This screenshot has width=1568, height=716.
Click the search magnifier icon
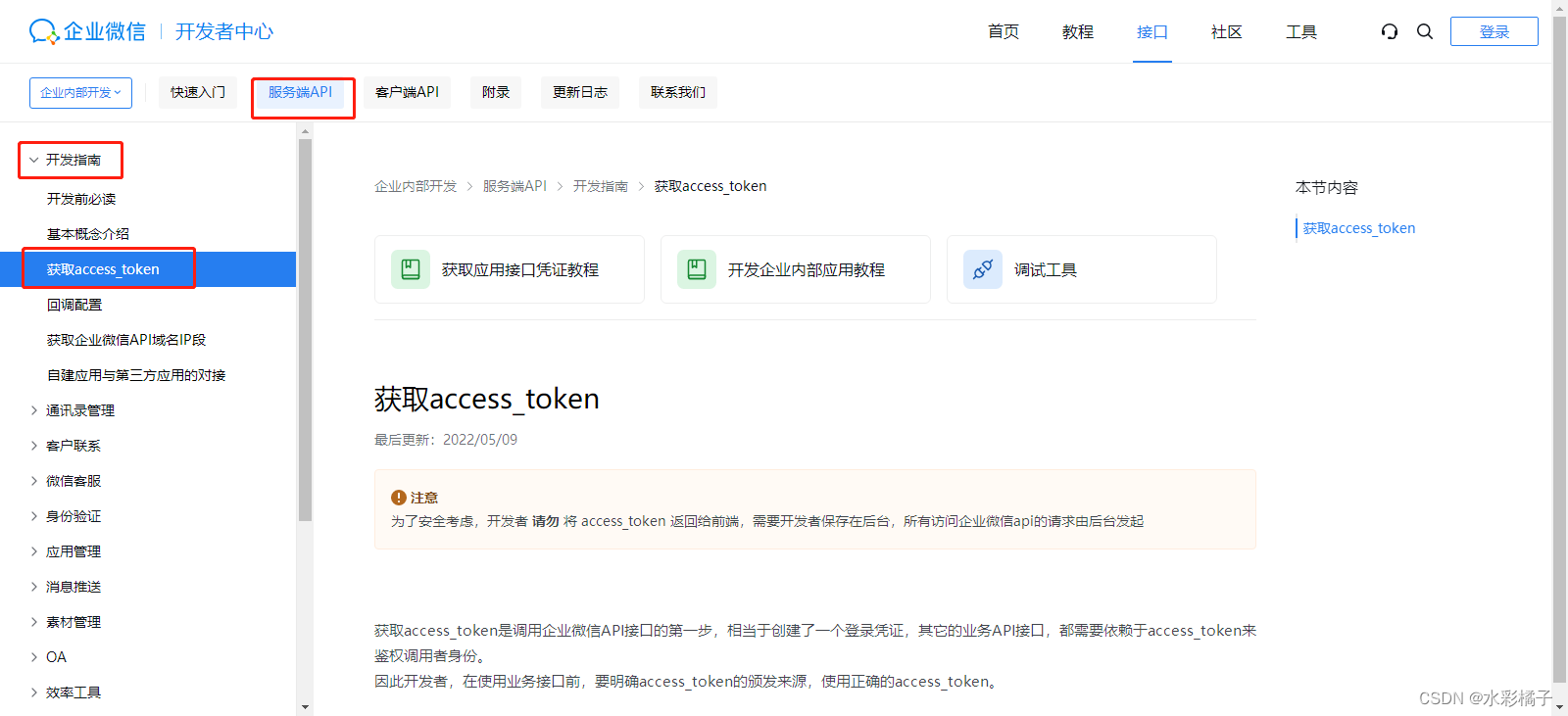(x=1425, y=31)
